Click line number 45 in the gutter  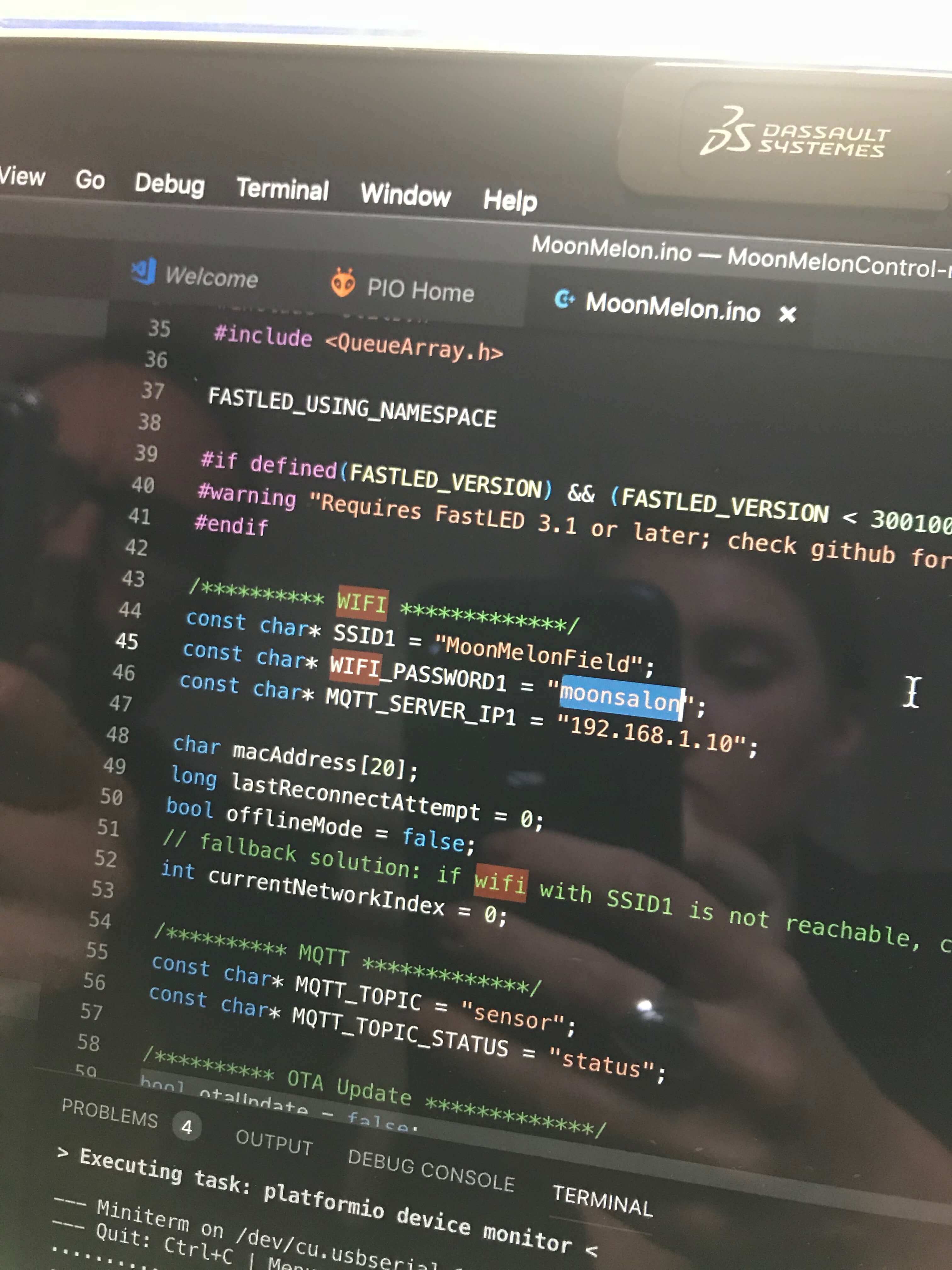tap(127, 641)
